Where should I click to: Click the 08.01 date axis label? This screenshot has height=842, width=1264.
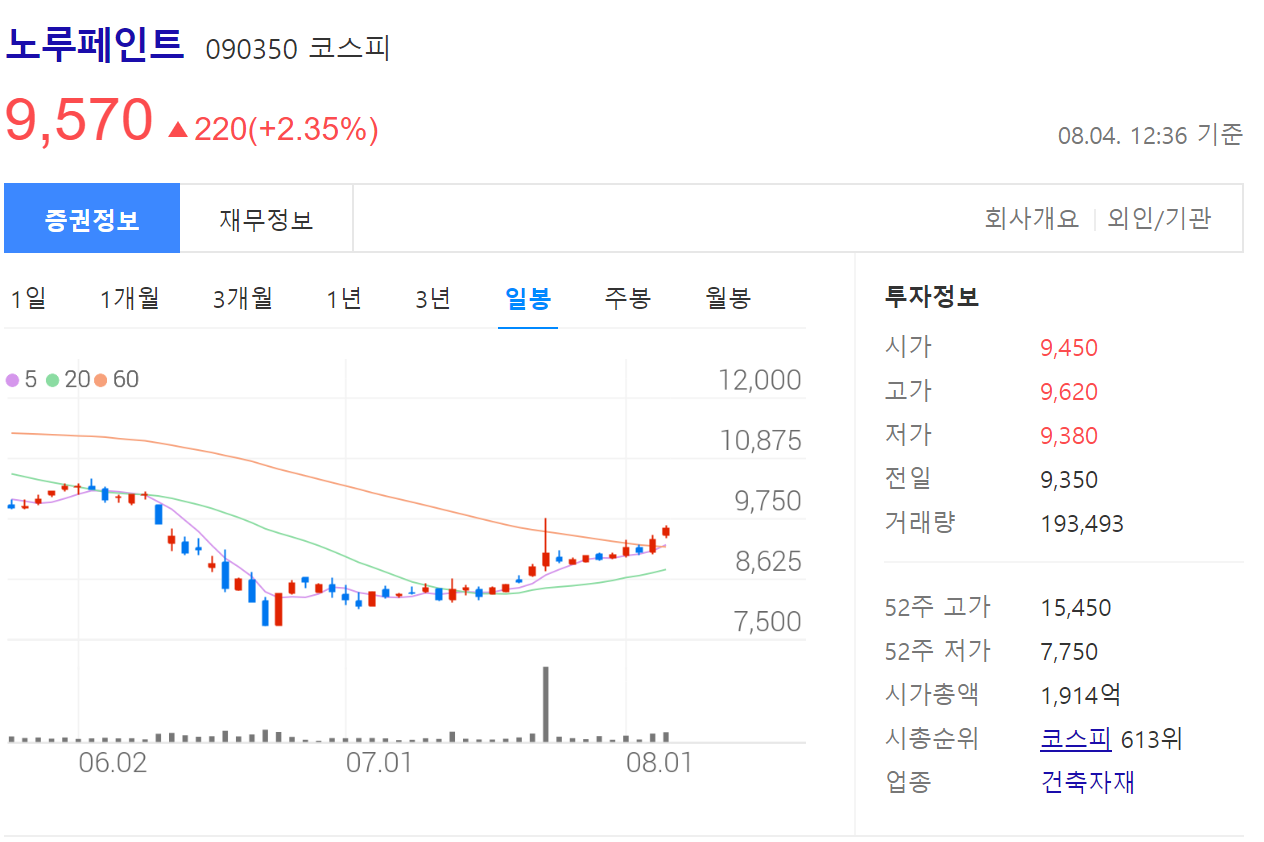point(659,764)
